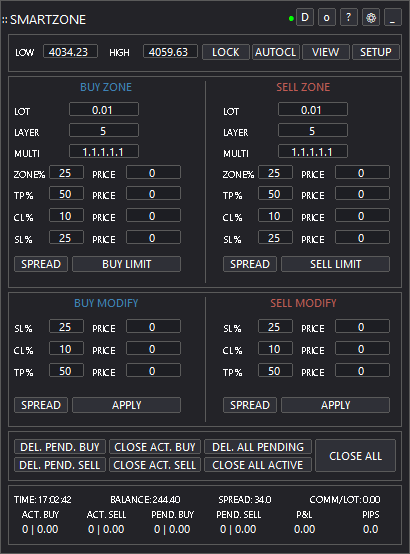The height and width of the screenshot is (554, 410).
Task: Minimize the SmartZone panel
Action: coord(393,17)
